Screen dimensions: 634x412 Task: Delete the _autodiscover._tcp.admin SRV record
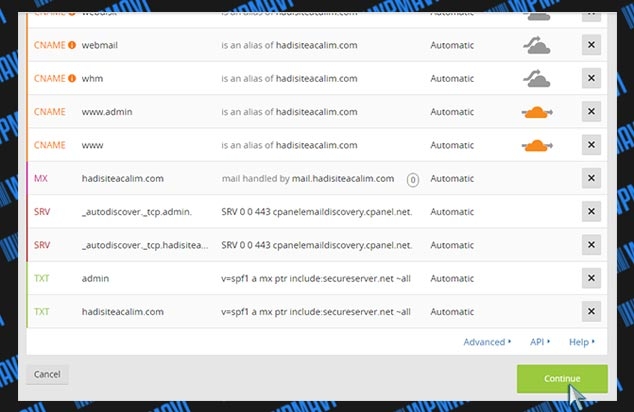pyautogui.click(x=591, y=211)
